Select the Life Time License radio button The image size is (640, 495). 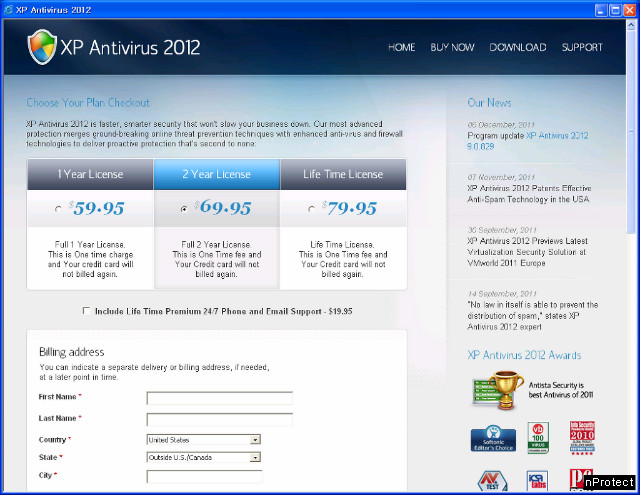click(x=311, y=209)
